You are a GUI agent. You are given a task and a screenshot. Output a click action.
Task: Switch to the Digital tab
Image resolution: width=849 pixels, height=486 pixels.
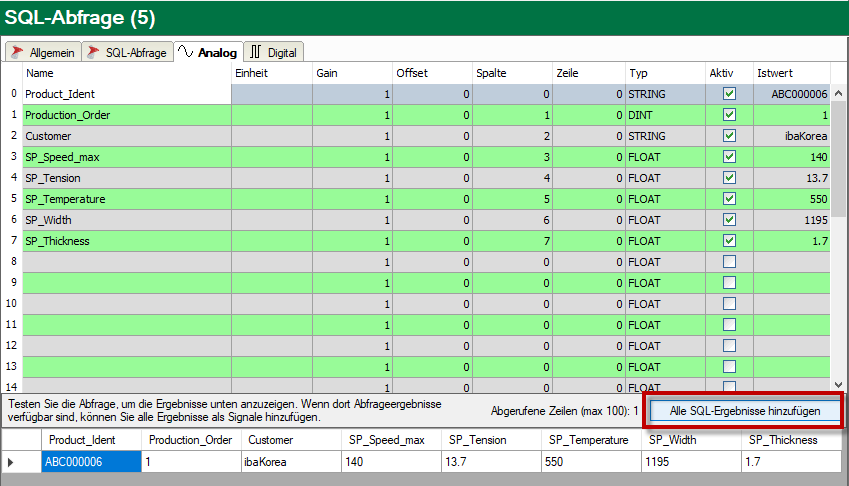[x=273, y=52]
